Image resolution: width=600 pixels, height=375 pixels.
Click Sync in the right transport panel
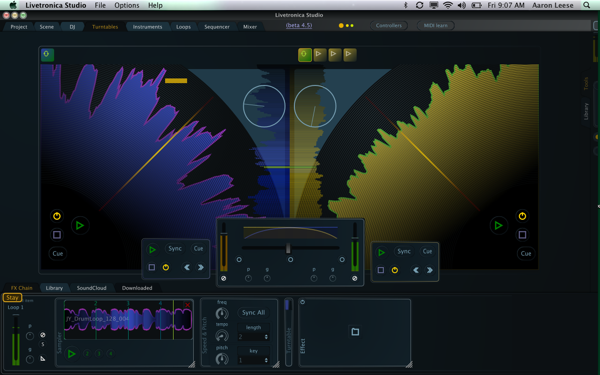[404, 251]
